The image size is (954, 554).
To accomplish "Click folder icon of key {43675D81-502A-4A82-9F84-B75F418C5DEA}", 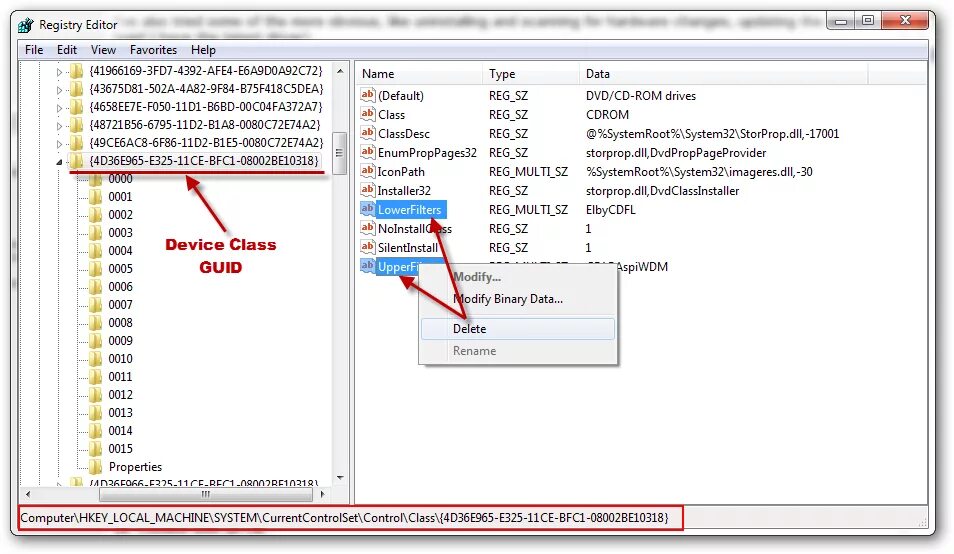I will point(76,89).
